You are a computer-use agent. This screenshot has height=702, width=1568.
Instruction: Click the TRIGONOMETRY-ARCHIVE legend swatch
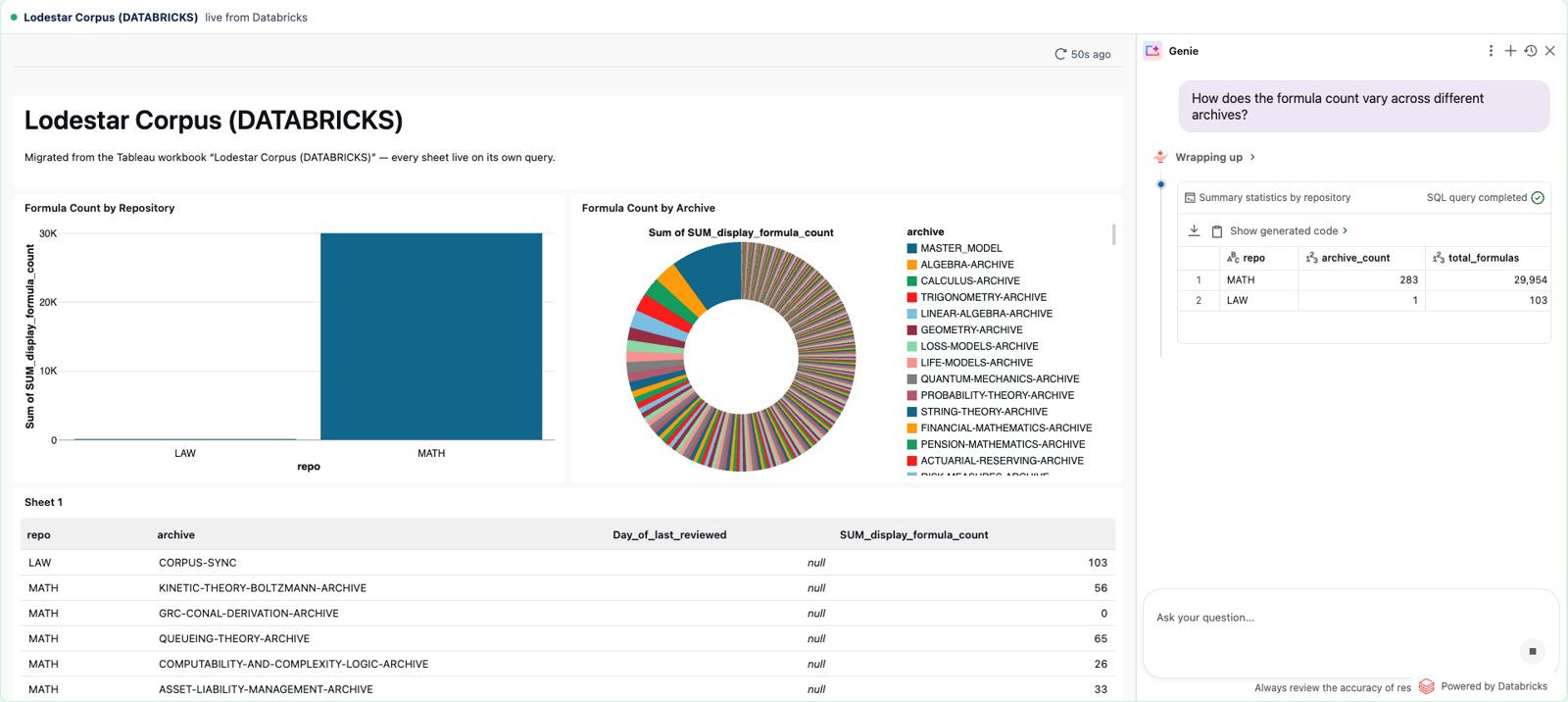tap(912, 298)
